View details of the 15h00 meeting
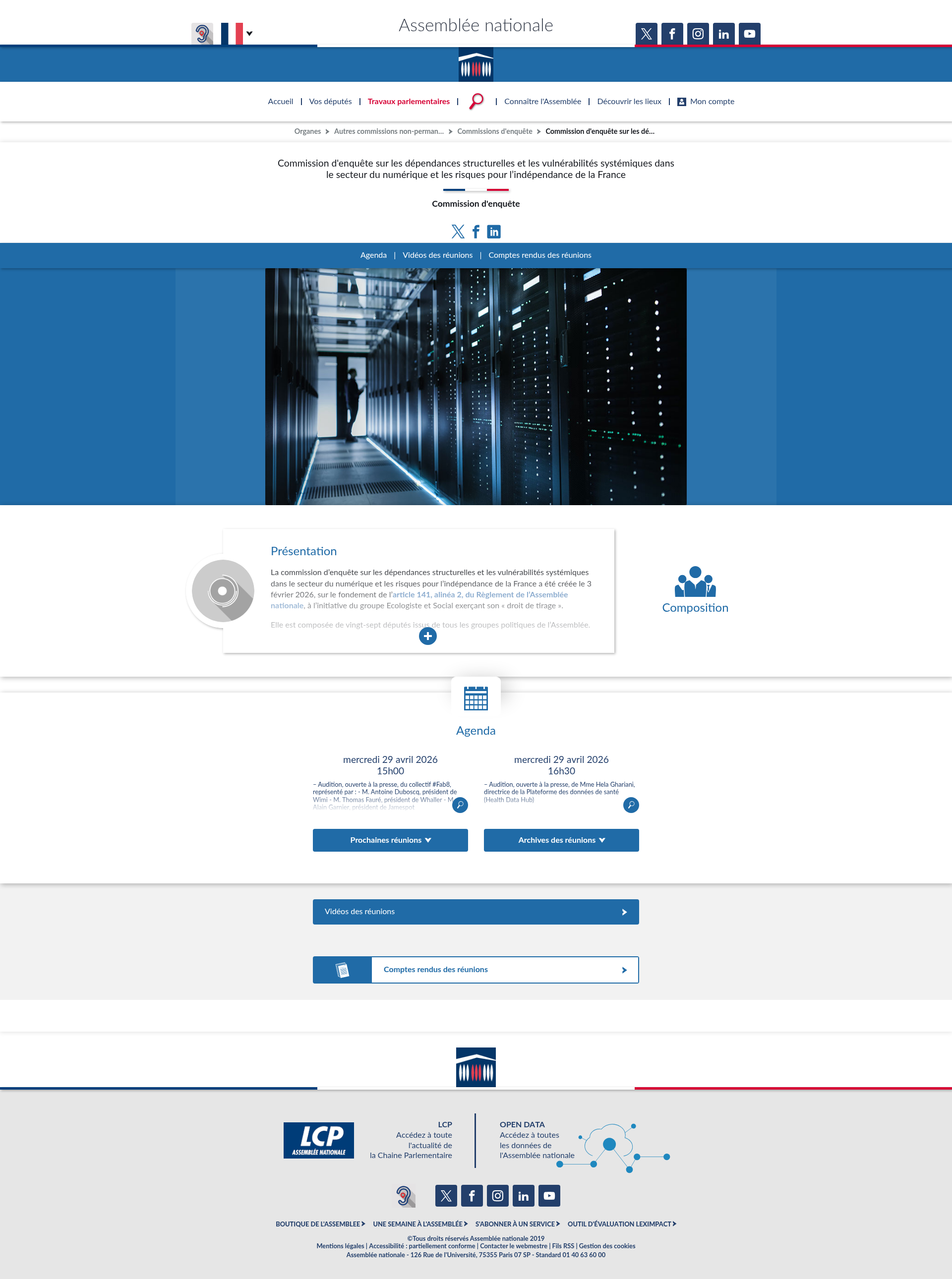Image resolution: width=952 pixels, height=1279 pixels. click(x=460, y=805)
